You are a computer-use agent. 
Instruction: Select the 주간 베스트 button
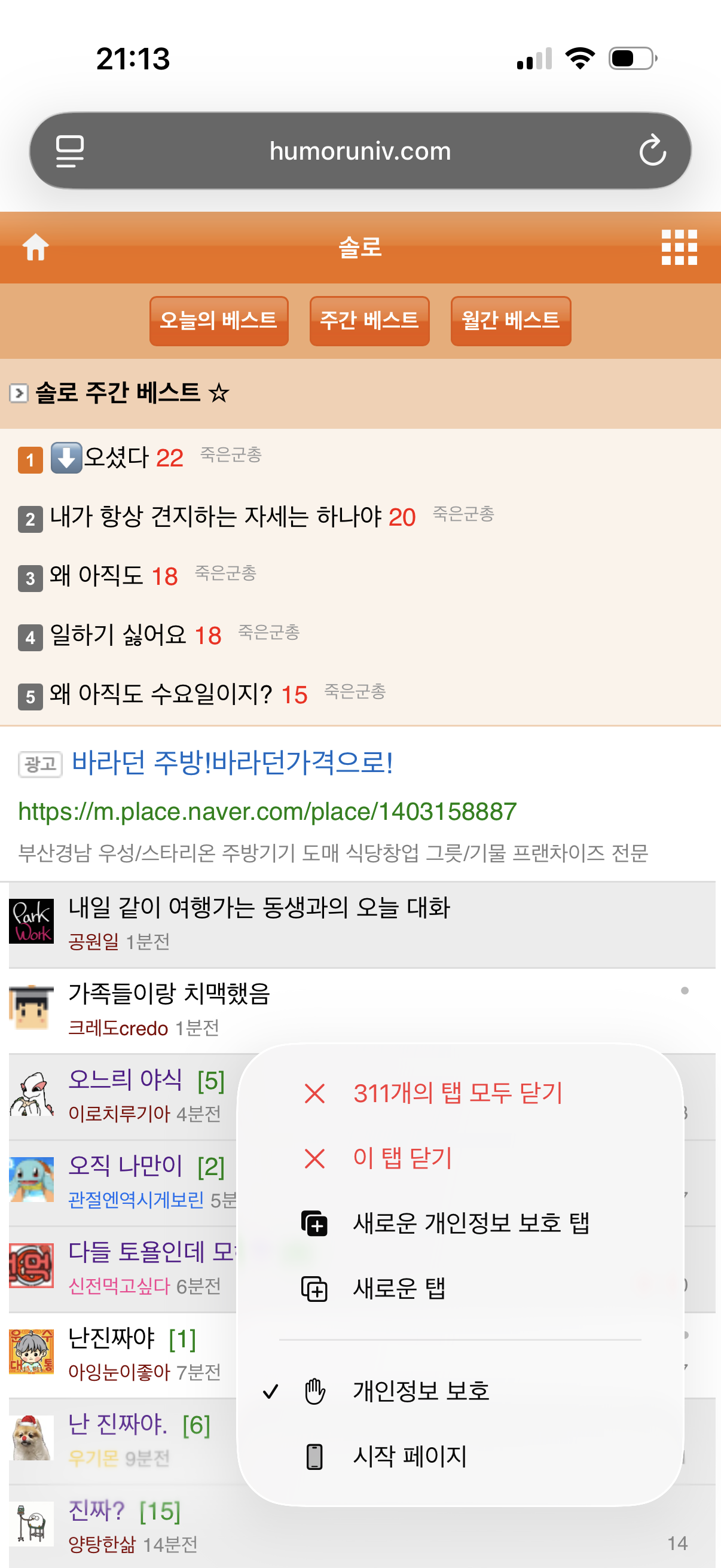tap(369, 321)
